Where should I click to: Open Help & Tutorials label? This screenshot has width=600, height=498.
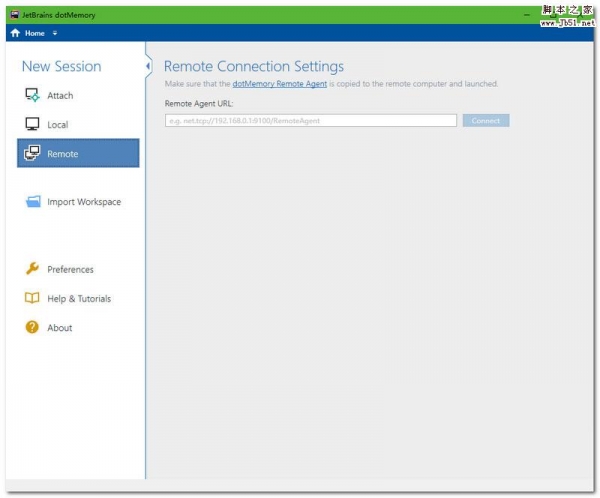coord(79,298)
